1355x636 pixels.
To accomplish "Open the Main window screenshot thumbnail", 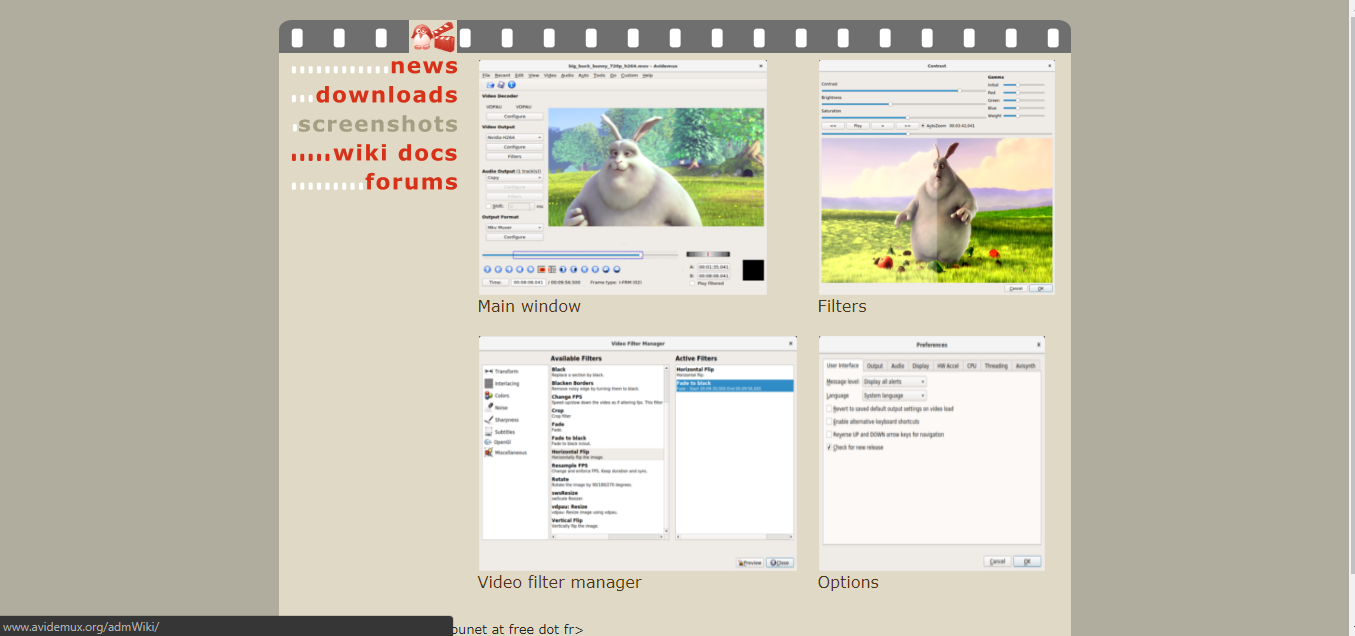I will 622,177.
